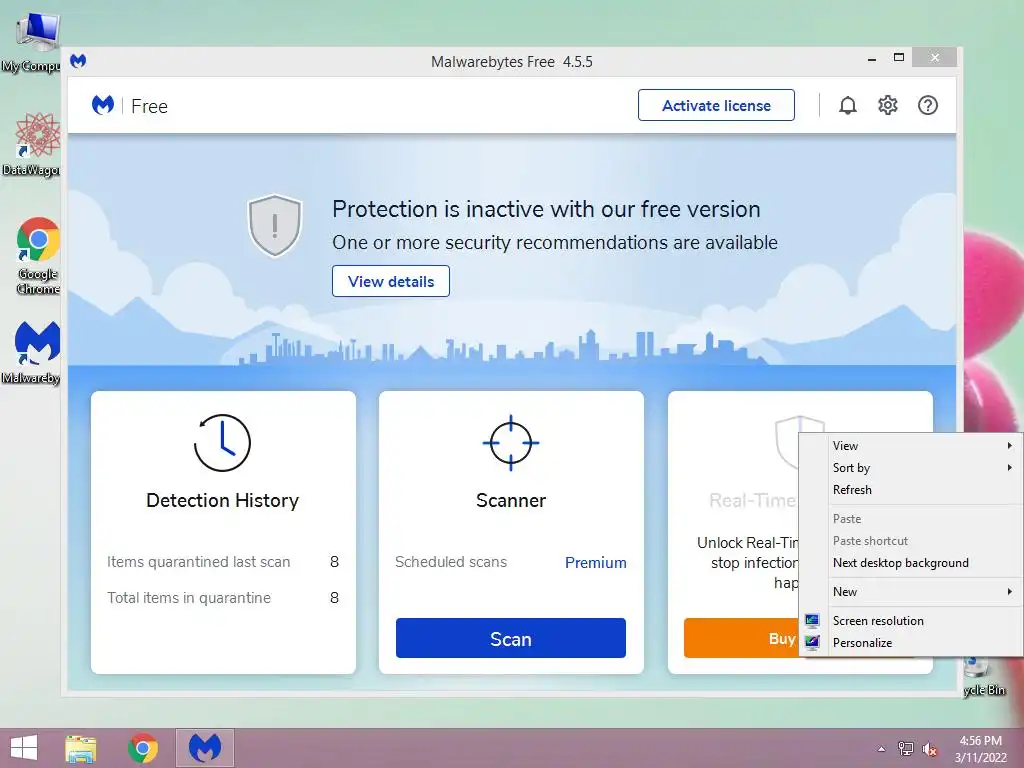Start a scan with Scan button
This screenshot has height=768, width=1024.
(x=511, y=638)
